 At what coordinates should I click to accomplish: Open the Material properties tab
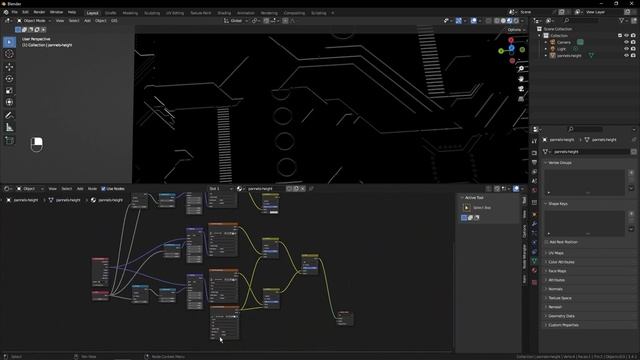(534, 270)
